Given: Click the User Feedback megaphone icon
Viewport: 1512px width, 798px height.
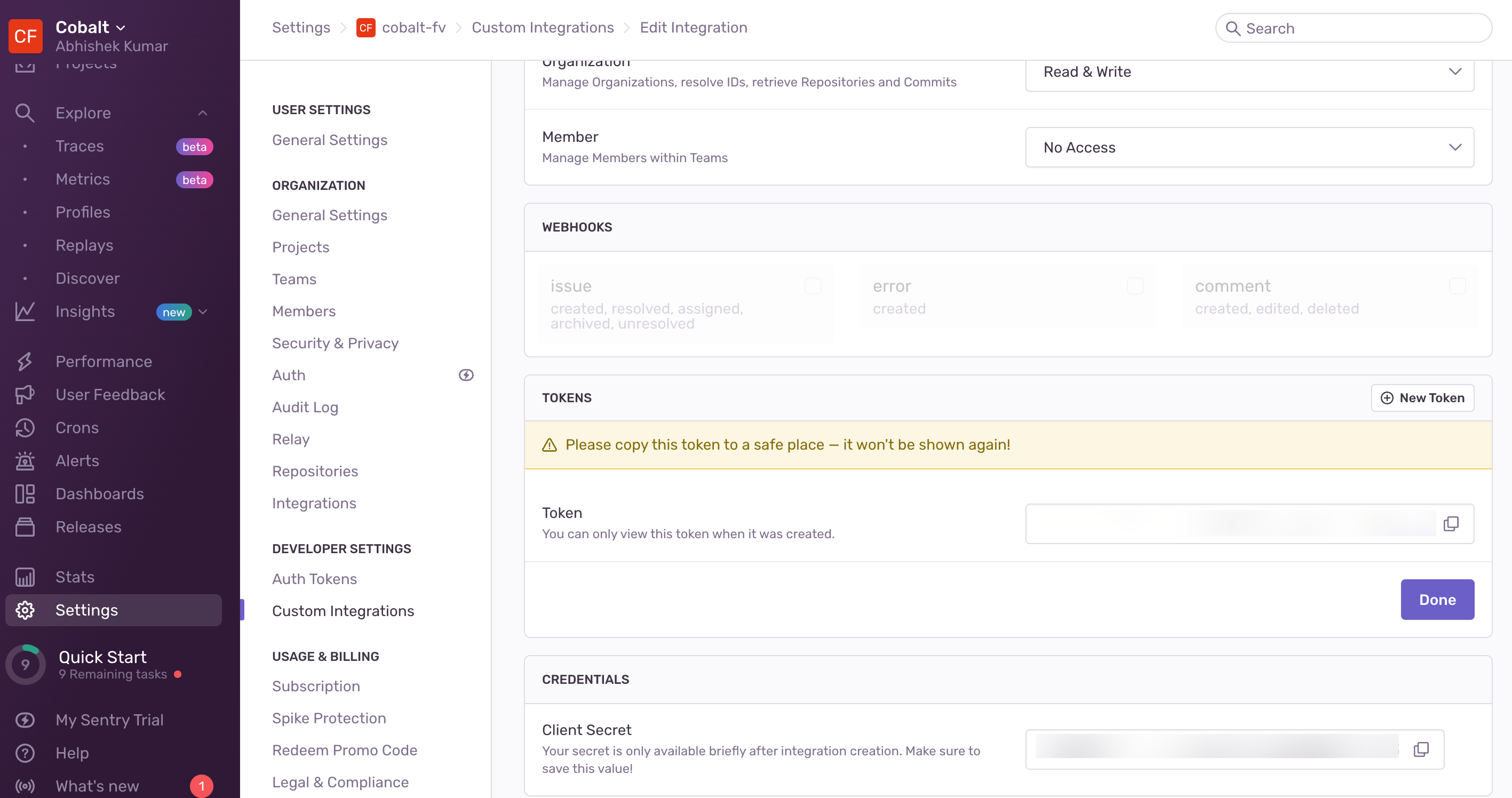Looking at the screenshot, I should [25, 394].
